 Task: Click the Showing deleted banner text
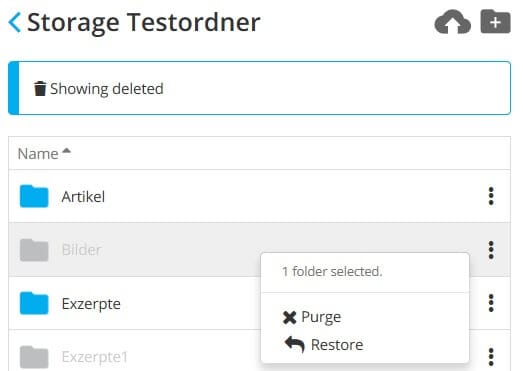(107, 89)
